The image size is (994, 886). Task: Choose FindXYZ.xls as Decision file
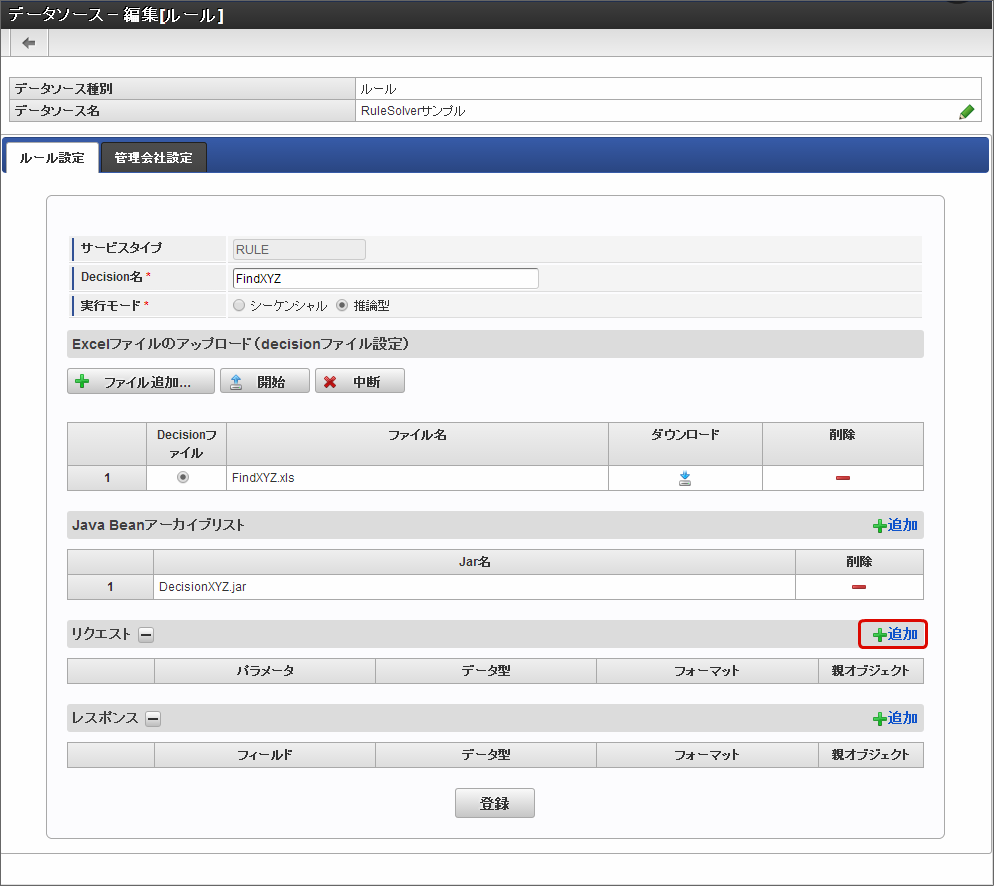pos(183,477)
